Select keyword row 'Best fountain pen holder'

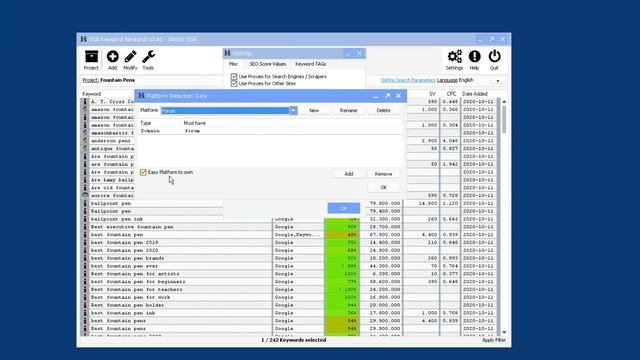coord(289,305)
